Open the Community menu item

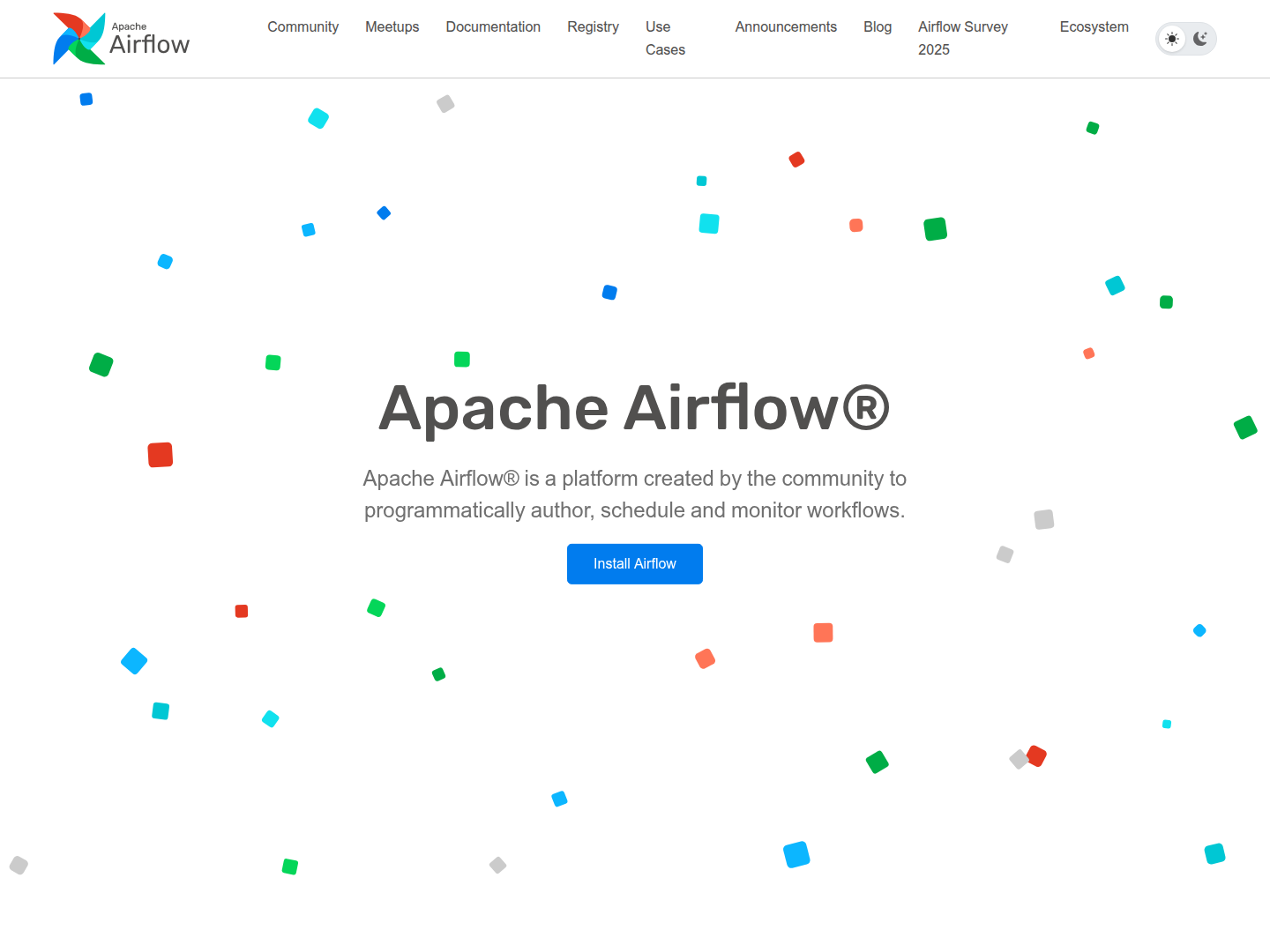(x=303, y=27)
